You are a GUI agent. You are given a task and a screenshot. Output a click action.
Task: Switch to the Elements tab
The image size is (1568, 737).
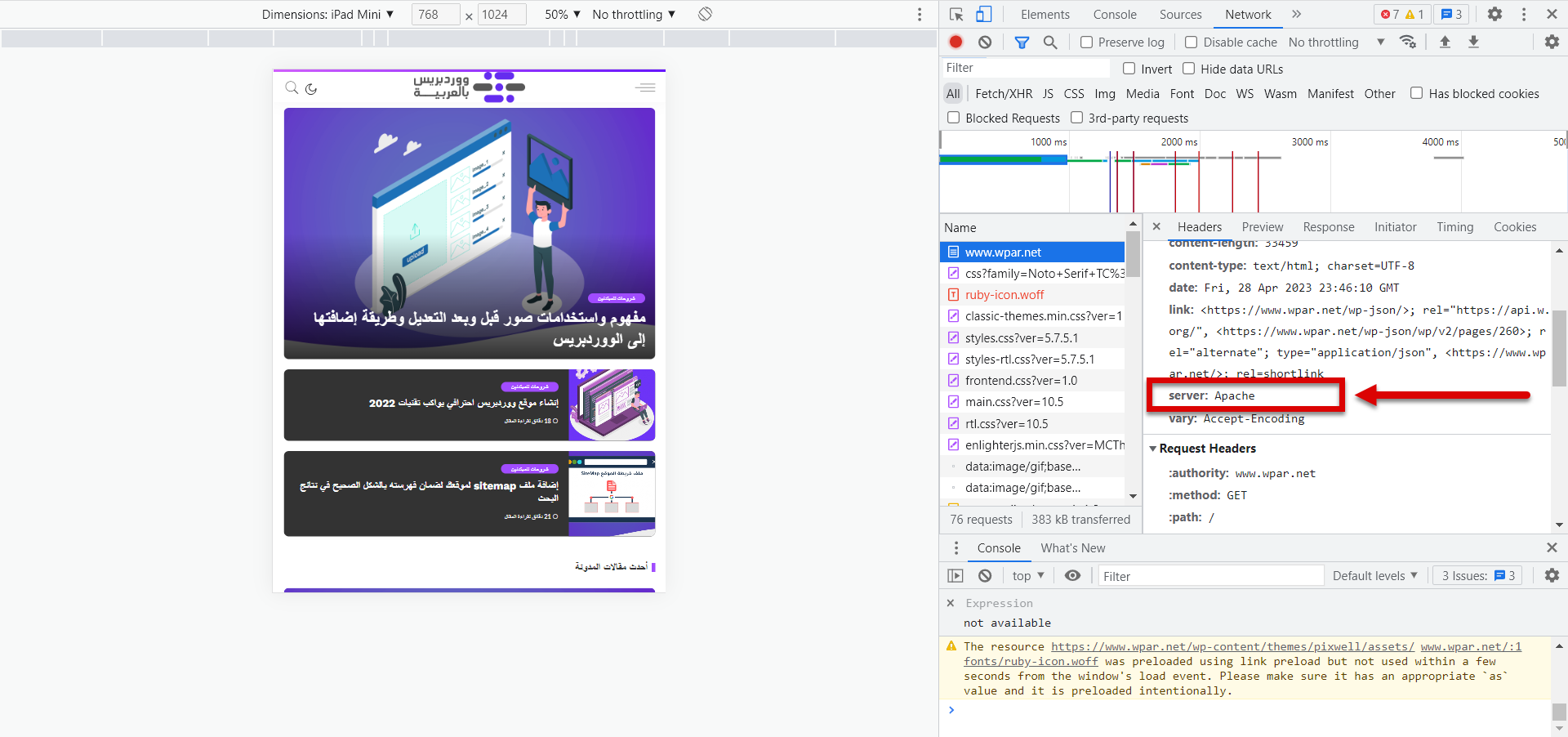[1045, 14]
